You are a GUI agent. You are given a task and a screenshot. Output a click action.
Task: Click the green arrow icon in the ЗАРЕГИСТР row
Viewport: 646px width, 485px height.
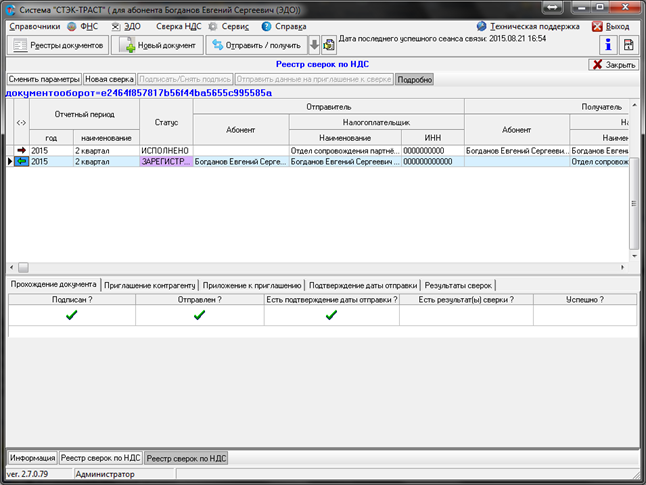[21, 162]
